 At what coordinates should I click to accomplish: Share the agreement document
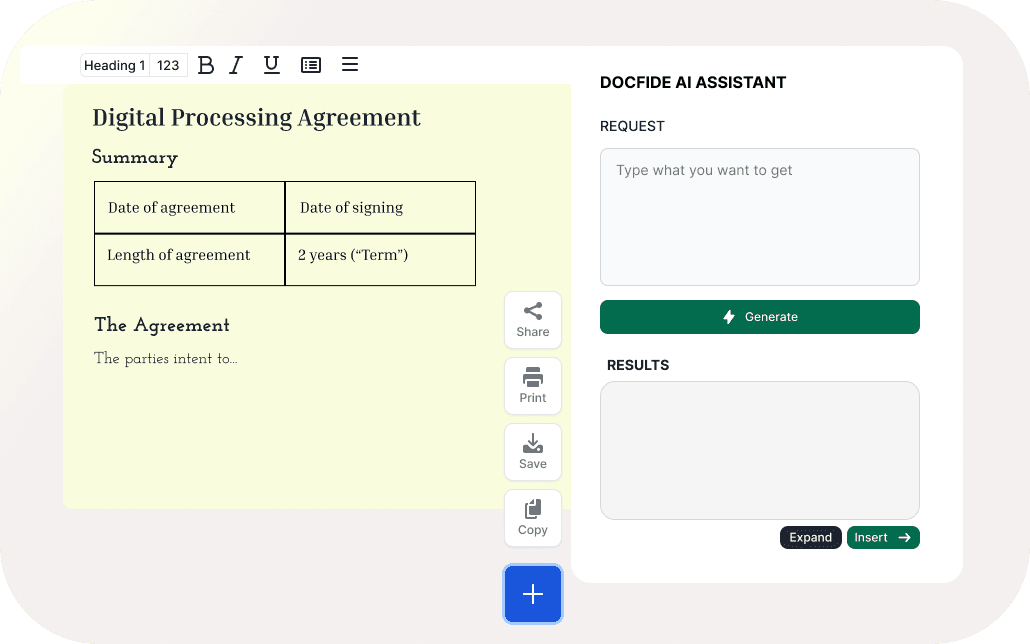[532, 319]
